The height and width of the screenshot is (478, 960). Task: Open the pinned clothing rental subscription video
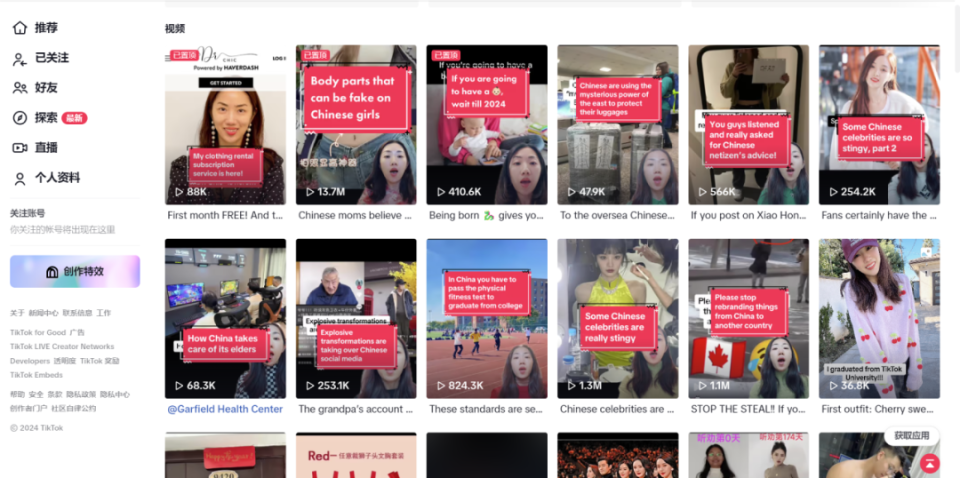(225, 124)
